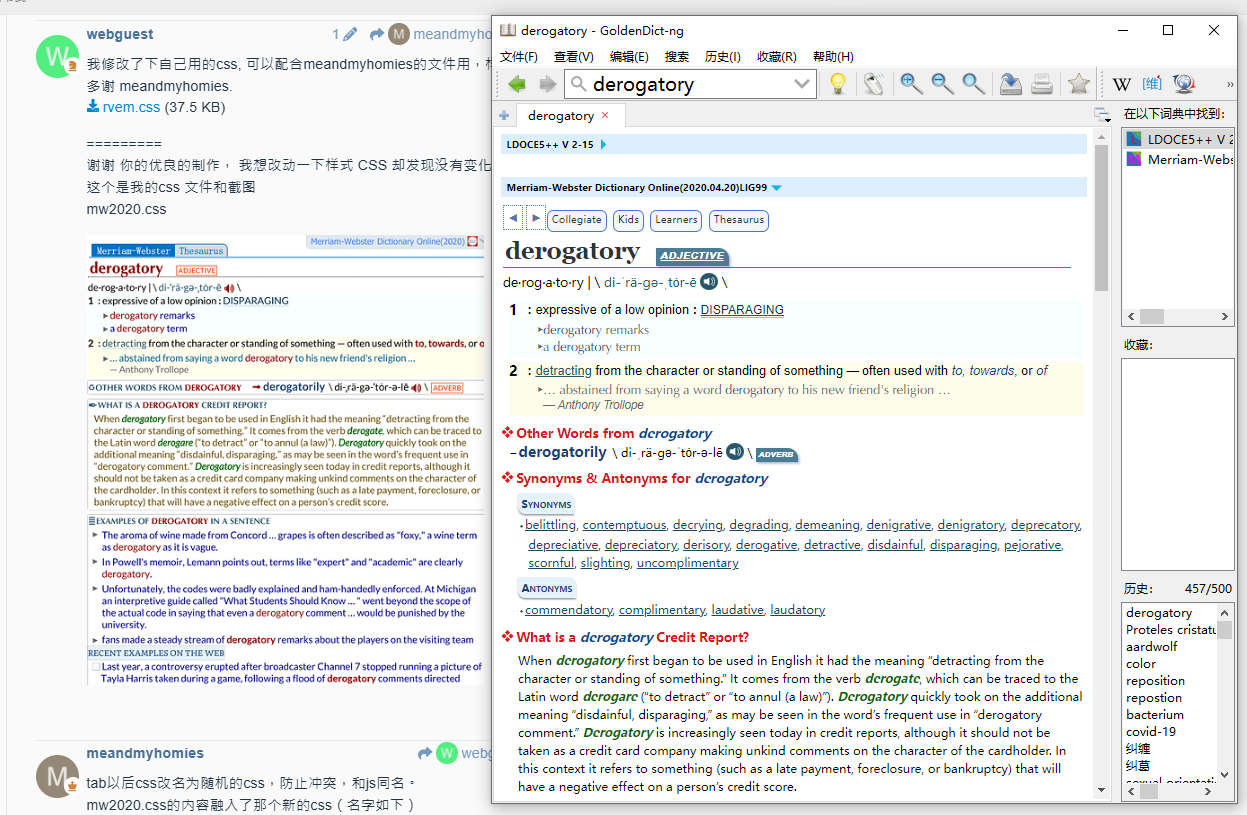Follow the DISPARAGING link
Viewport: 1247px width, 815px height.
[x=742, y=310]
